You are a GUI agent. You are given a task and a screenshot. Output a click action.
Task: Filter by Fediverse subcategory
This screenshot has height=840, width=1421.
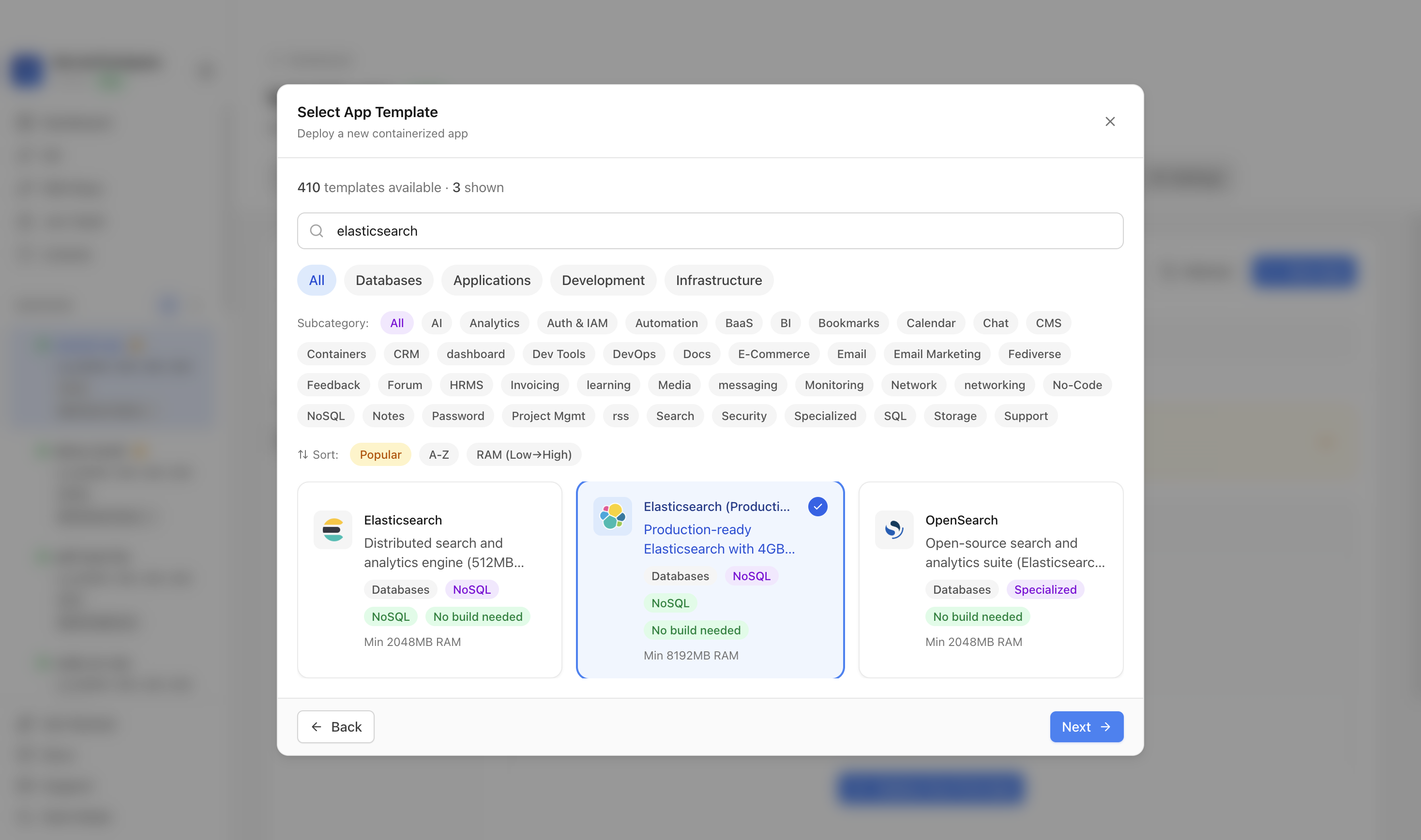(x=1034, y=354)
